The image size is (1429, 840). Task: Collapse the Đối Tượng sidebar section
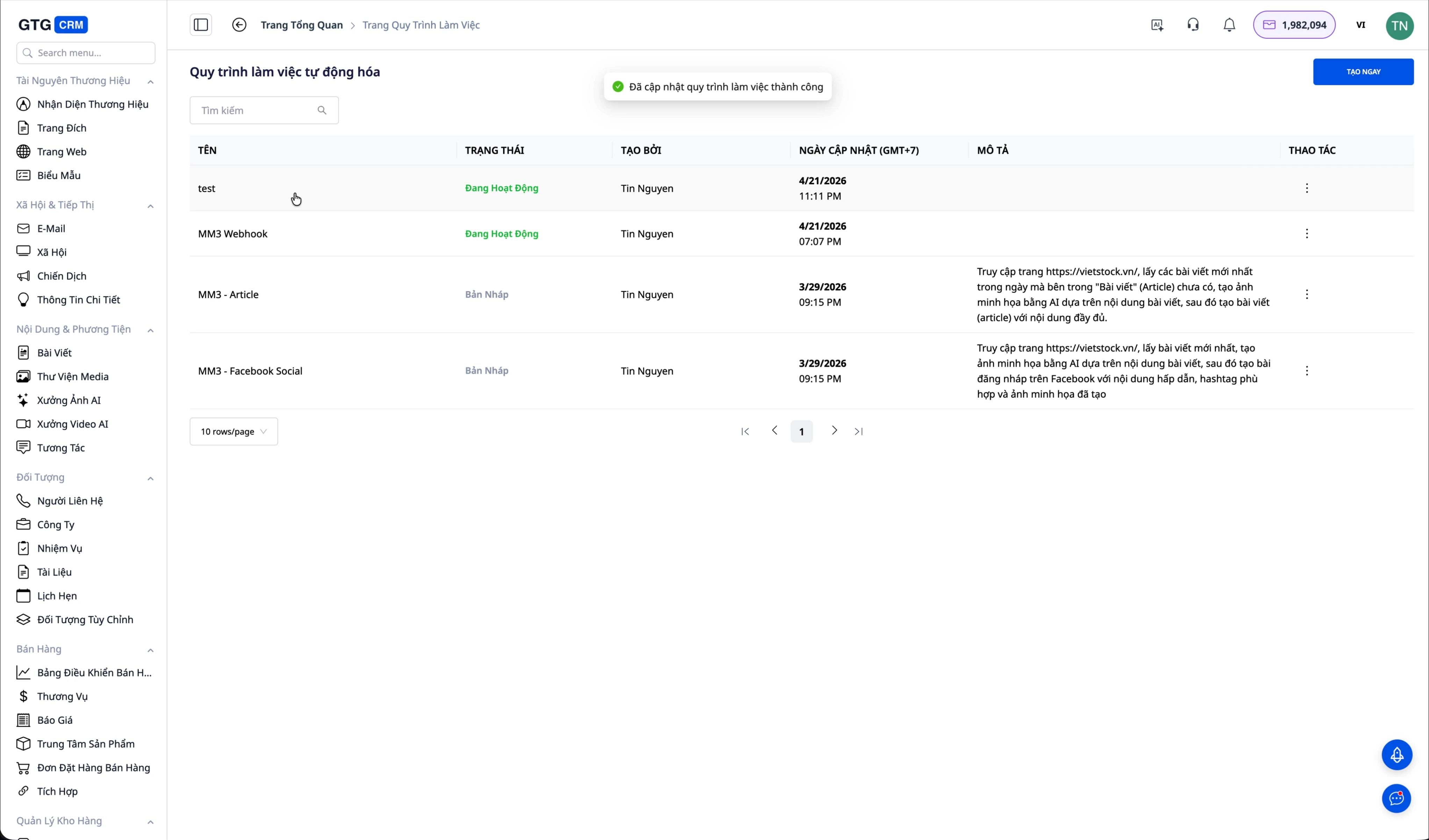pyautogui.click(x=150, y=478)
